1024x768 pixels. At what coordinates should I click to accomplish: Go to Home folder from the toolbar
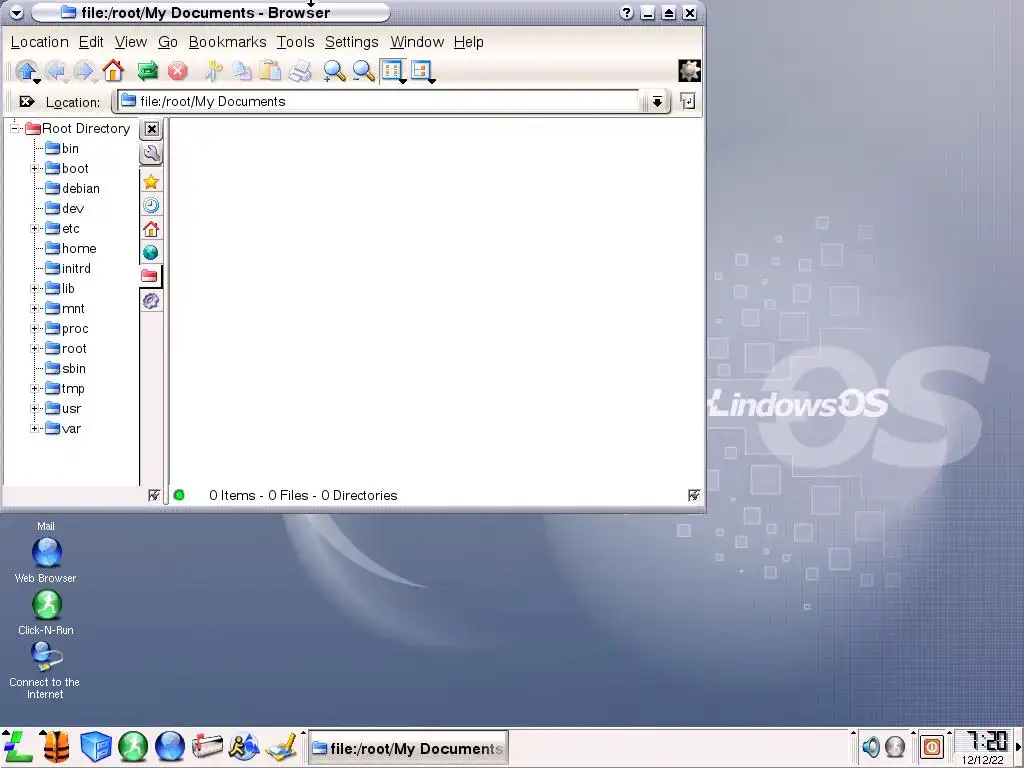pyautogui.click(x=113, y=71)
